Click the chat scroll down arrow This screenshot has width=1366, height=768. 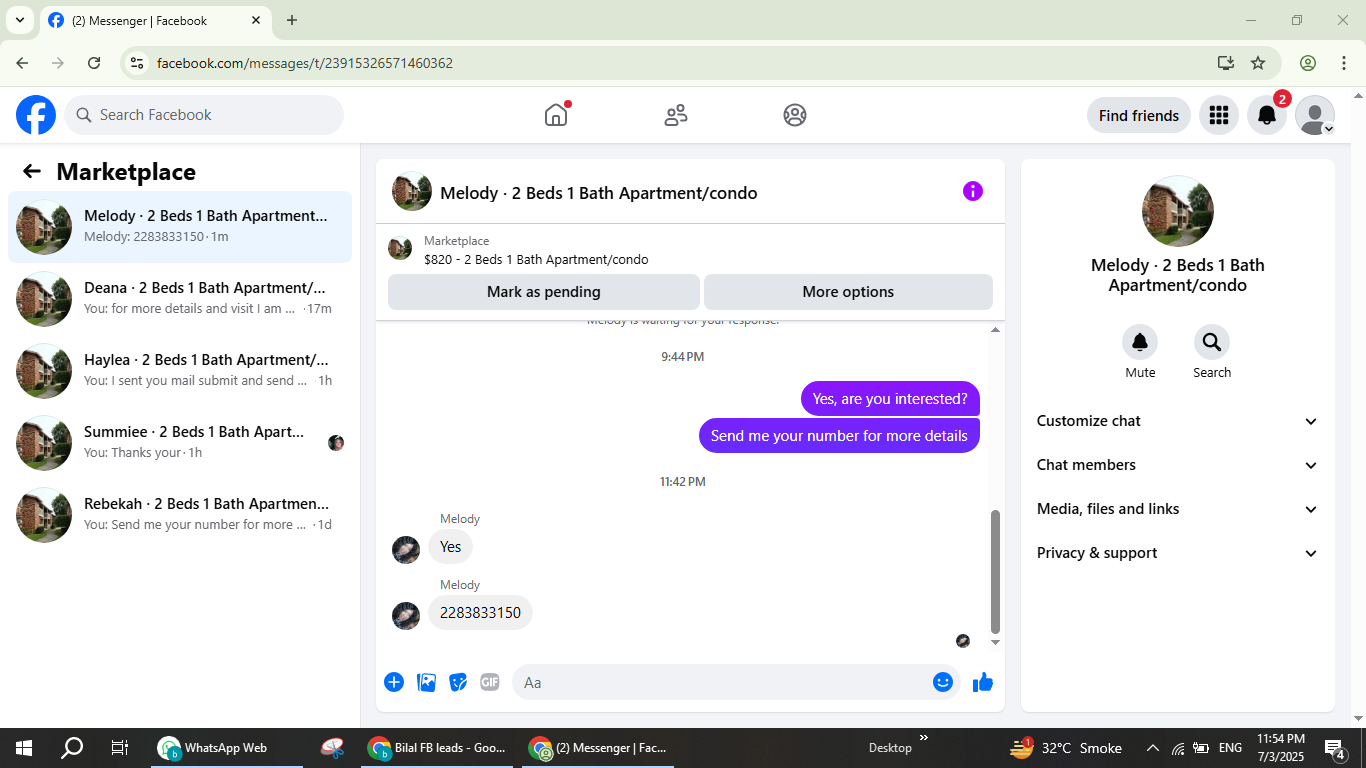pos(995,642)
